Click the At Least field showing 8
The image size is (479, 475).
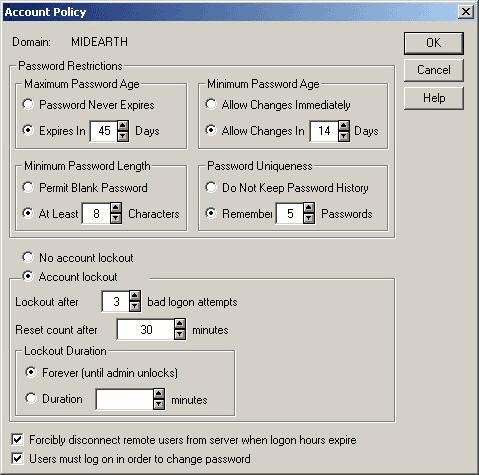[96, 213]
